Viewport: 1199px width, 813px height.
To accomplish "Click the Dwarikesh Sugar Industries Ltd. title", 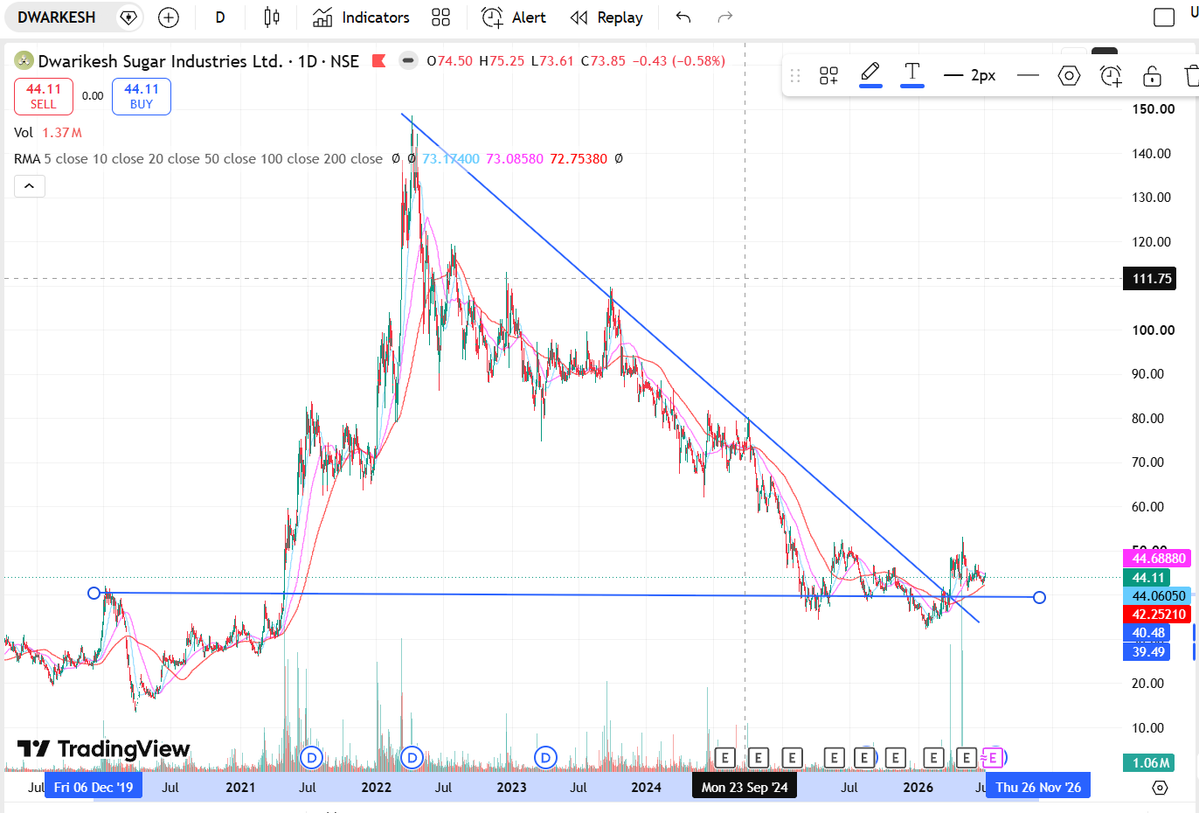I will pos(161,61).
